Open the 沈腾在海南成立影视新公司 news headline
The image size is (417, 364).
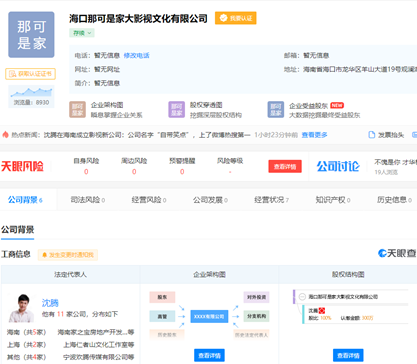(147, 135)
